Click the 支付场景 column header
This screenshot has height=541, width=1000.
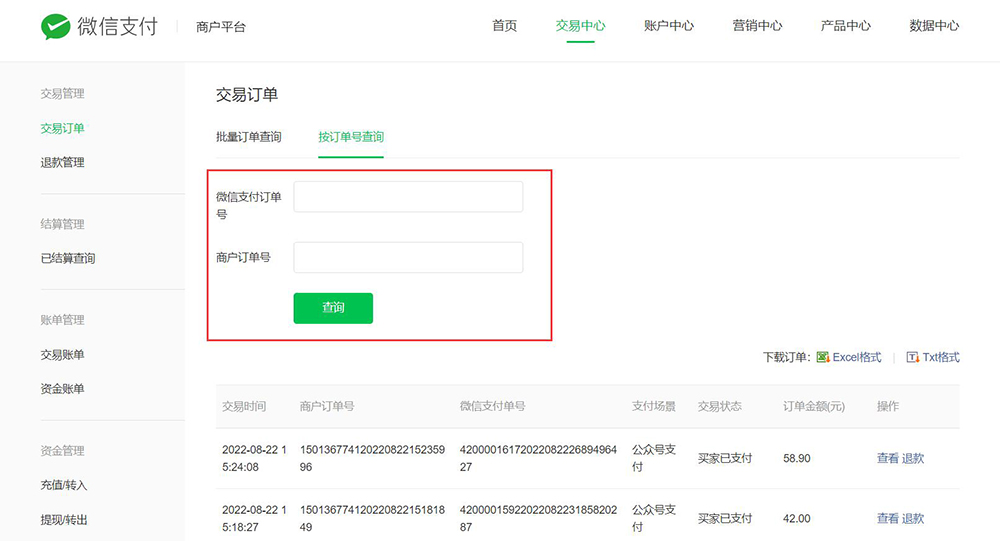[x=654, y=406]
